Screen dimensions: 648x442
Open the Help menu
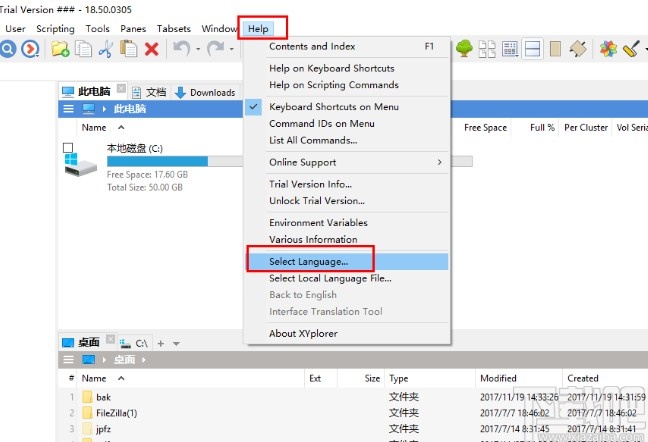258,29
